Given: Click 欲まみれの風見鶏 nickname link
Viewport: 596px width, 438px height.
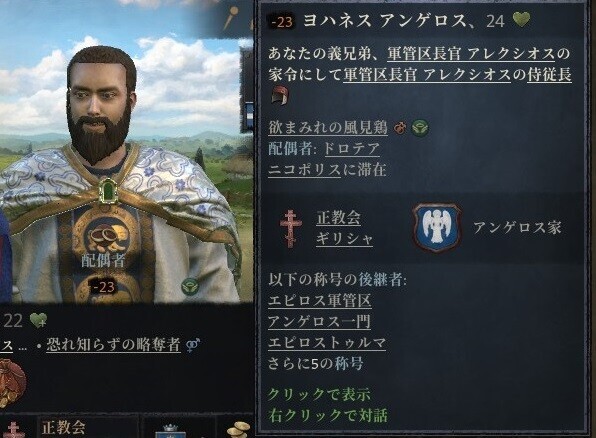Looking at the screenshot, I should coord(328,128).
